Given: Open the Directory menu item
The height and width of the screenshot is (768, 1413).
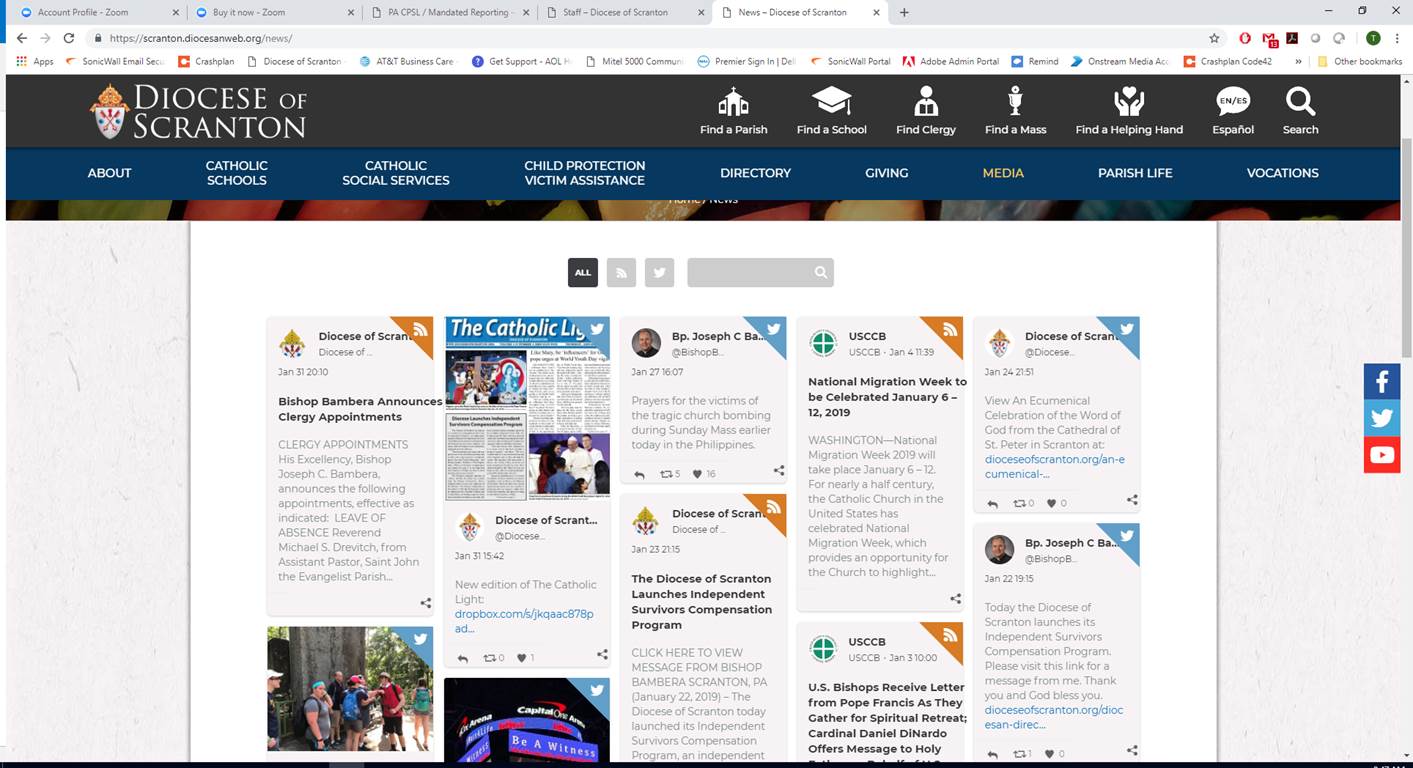Looking at the screenshot, I should coord(755,173).
